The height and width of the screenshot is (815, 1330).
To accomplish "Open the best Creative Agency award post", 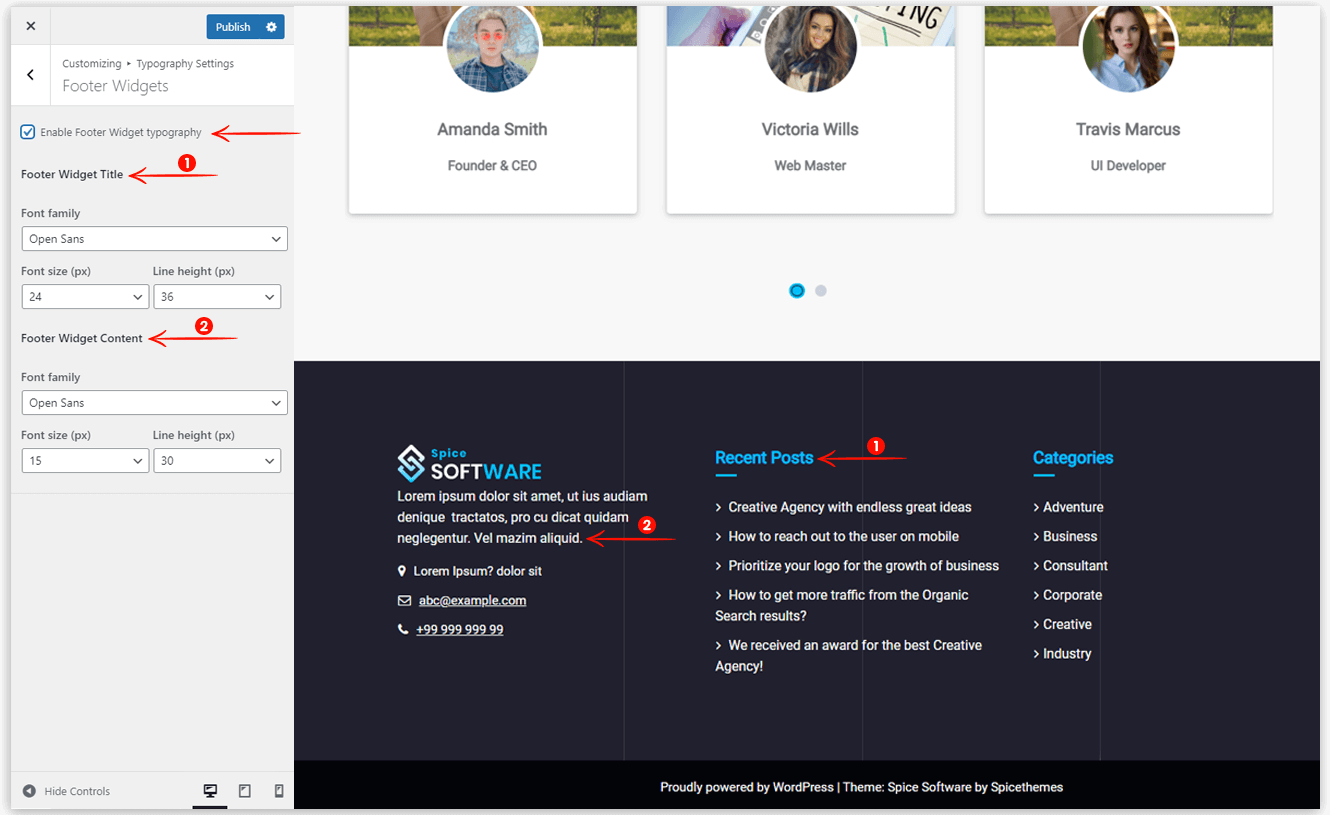I will click(849, 656).
